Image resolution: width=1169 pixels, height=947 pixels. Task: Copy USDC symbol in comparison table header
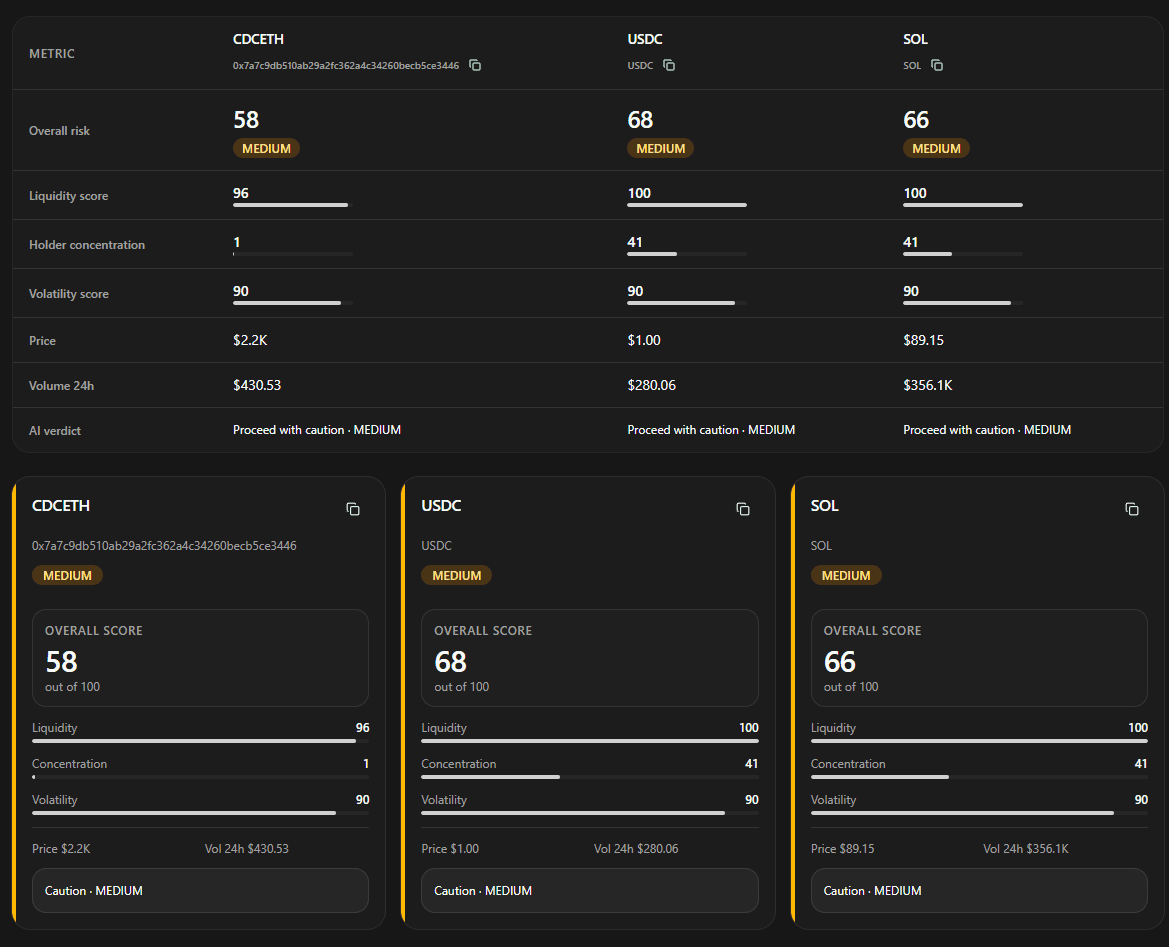(x=669, y=66)
